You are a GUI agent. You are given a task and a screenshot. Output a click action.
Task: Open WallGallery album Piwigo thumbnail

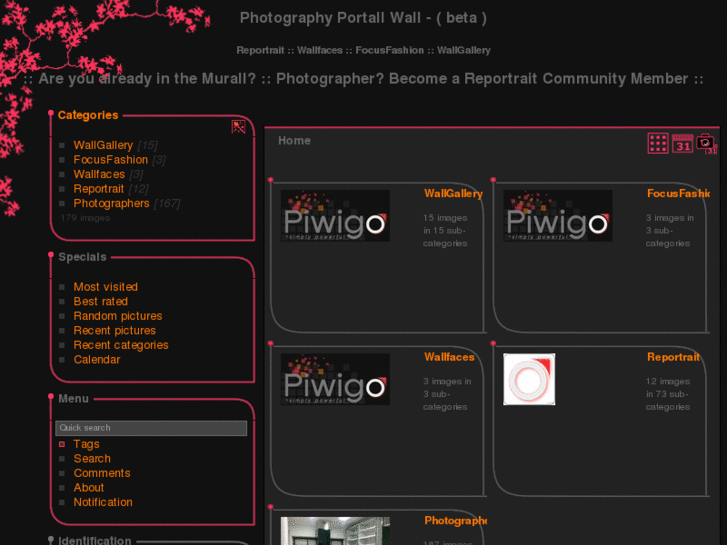(335, 216)
